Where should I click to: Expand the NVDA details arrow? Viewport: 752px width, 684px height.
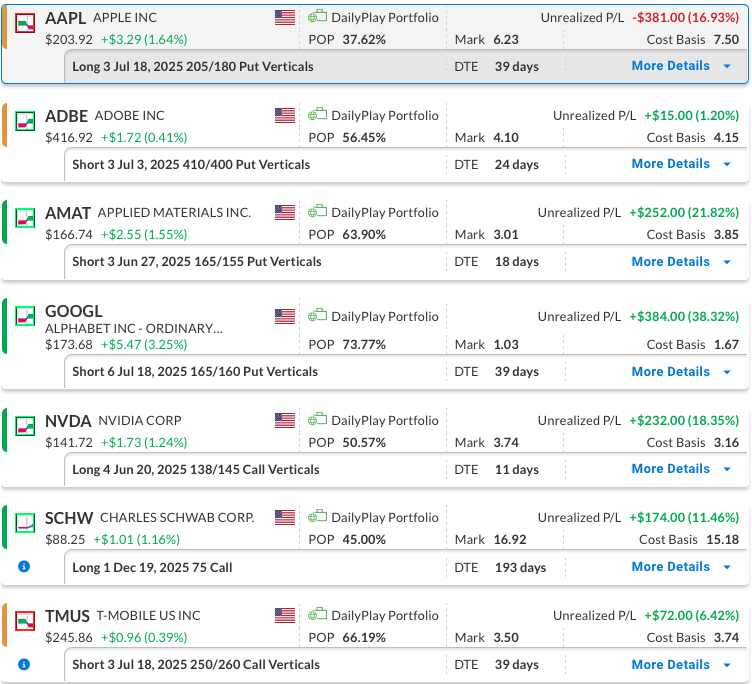[x=727, y=469]
